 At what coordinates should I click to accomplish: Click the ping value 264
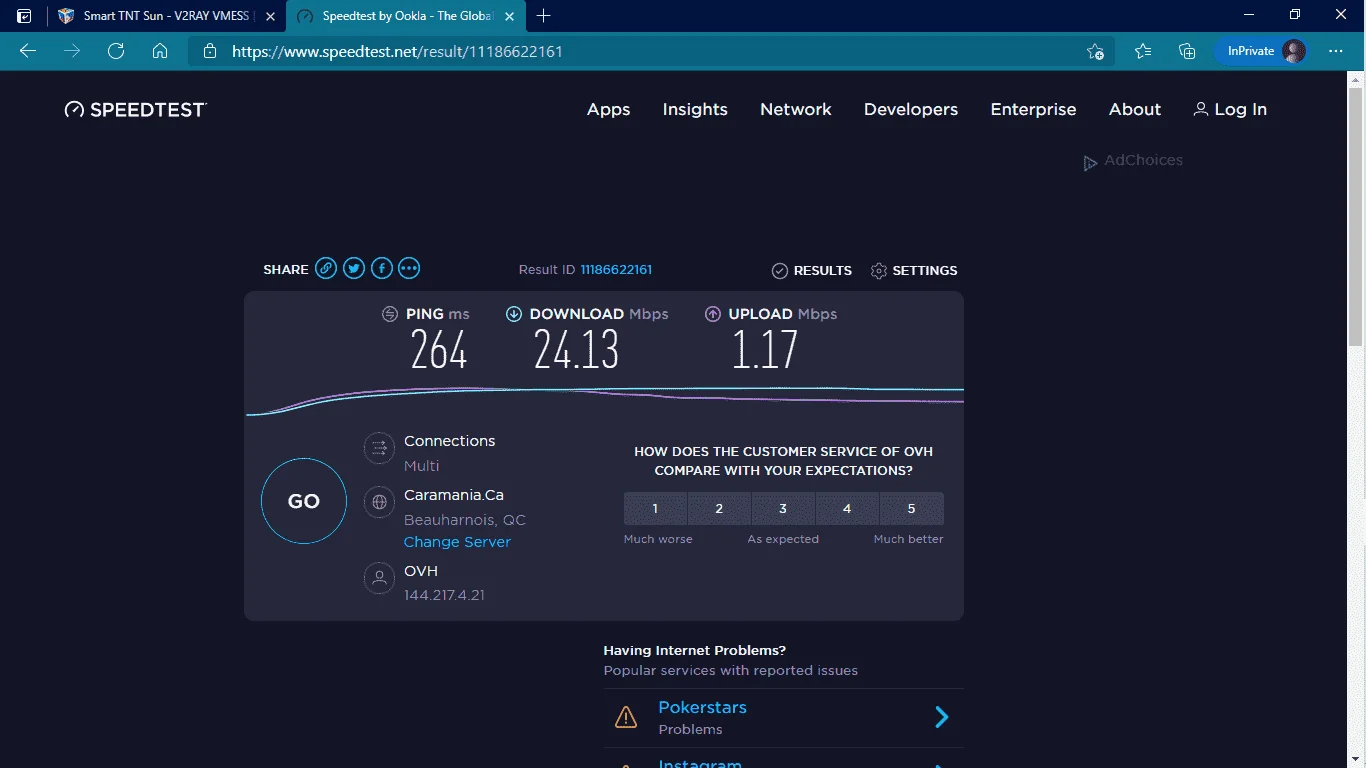pos(439,350)
